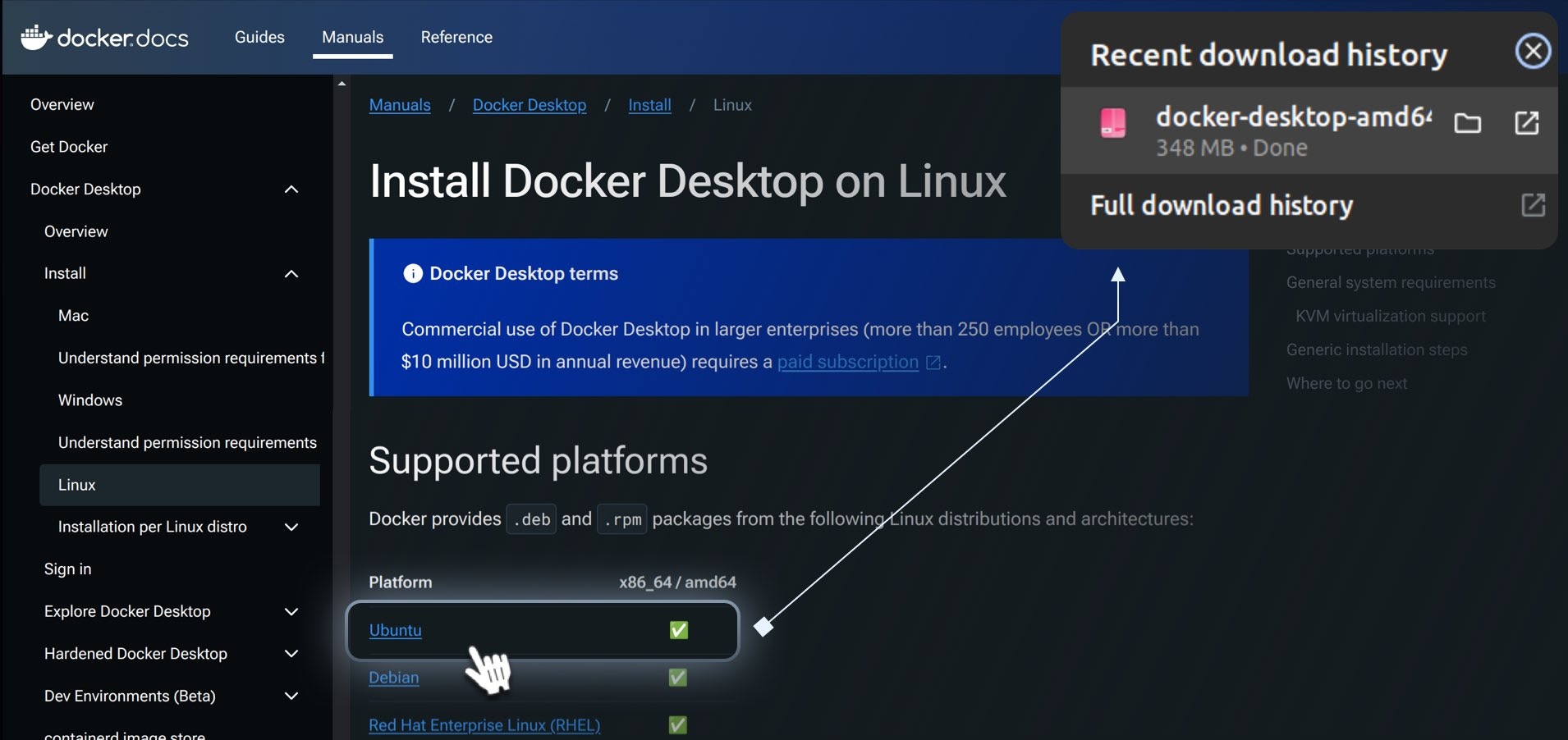The image size is (1568, 740).
Task: Open the Debian platform link
Action: click(394, 678)
